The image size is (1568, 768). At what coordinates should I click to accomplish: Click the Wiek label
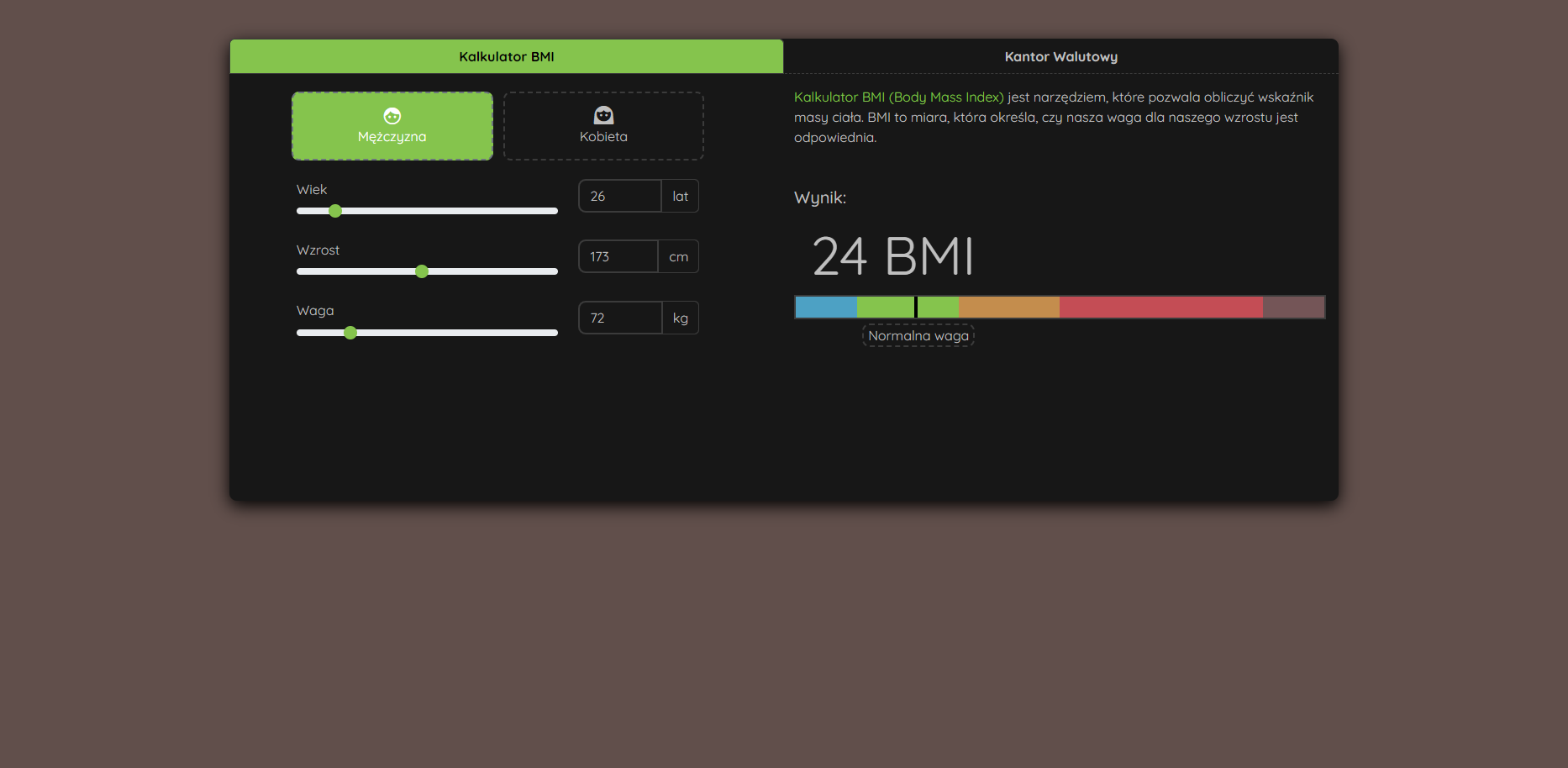[312, 190]
